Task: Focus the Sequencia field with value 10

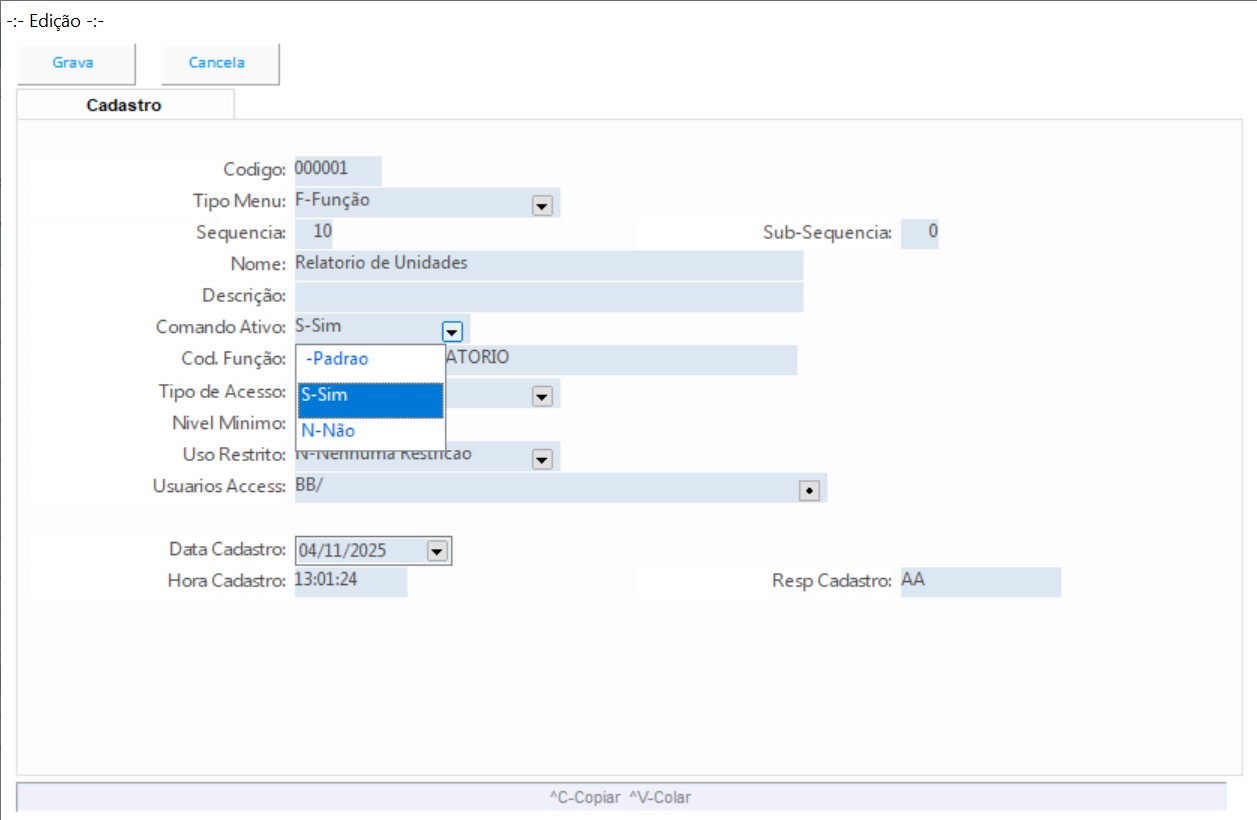Action: [320, 233]
